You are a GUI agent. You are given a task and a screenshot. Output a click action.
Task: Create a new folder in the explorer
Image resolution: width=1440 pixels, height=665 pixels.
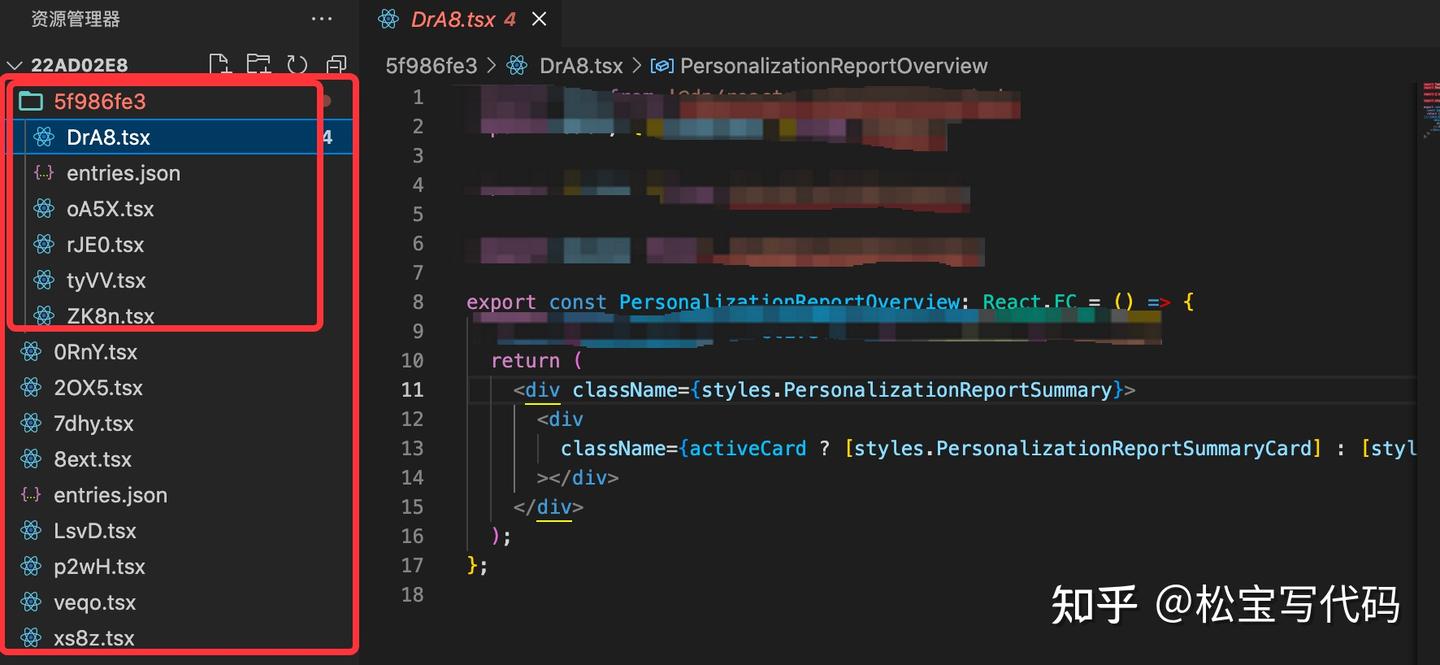258,64
